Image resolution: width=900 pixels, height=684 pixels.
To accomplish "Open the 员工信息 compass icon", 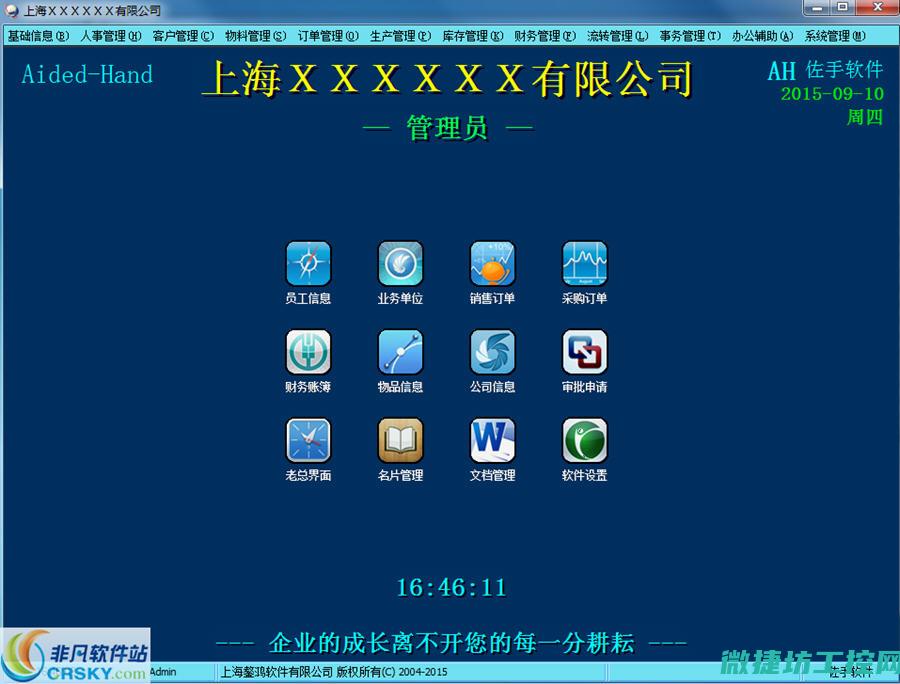I will click(308, 263).
